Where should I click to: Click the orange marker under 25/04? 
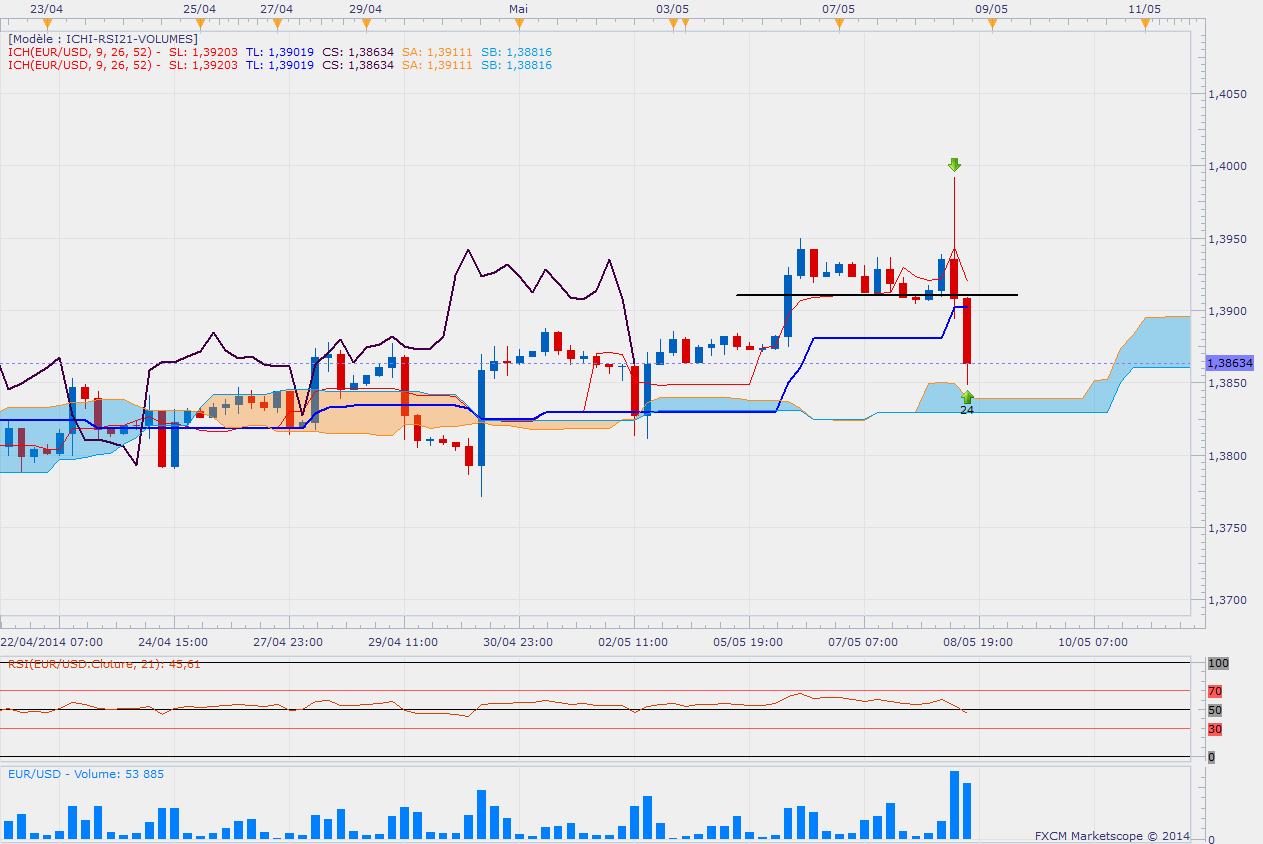point(200,22)
